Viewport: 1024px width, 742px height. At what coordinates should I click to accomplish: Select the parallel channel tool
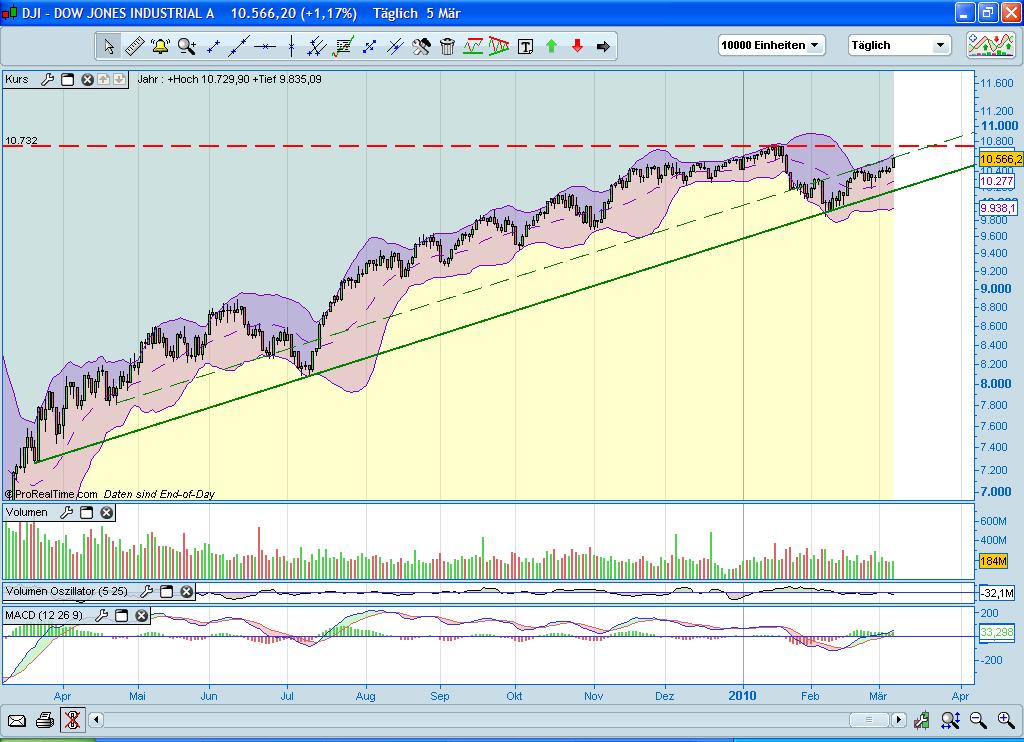[395, 46]
